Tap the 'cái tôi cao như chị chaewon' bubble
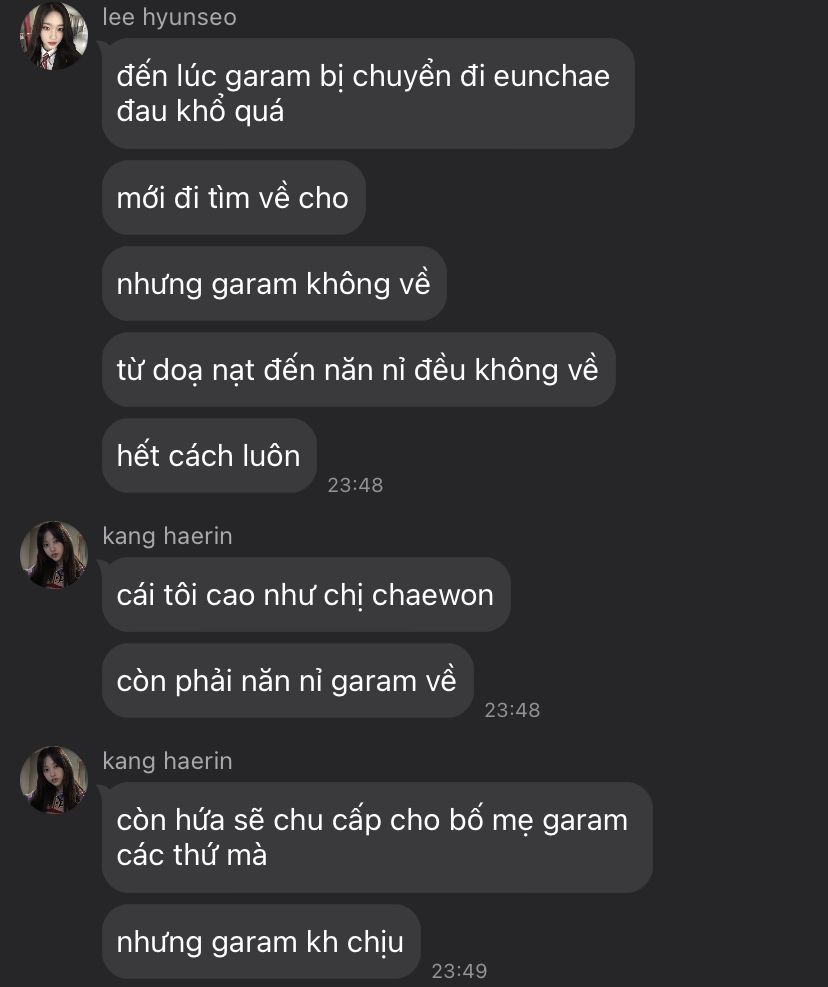This screenshot has width=828, height=987. [x=306, y=595]
